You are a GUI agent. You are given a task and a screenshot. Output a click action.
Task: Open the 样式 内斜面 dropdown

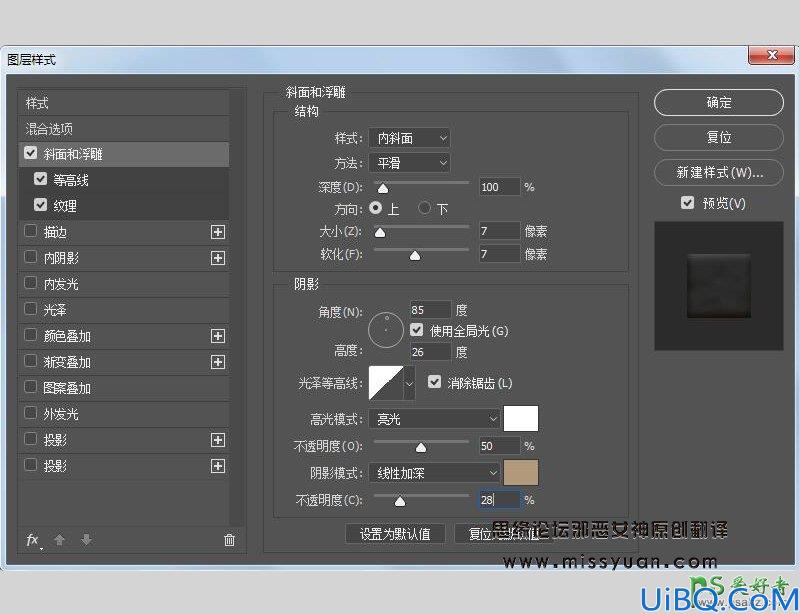[x=409, y=138]
